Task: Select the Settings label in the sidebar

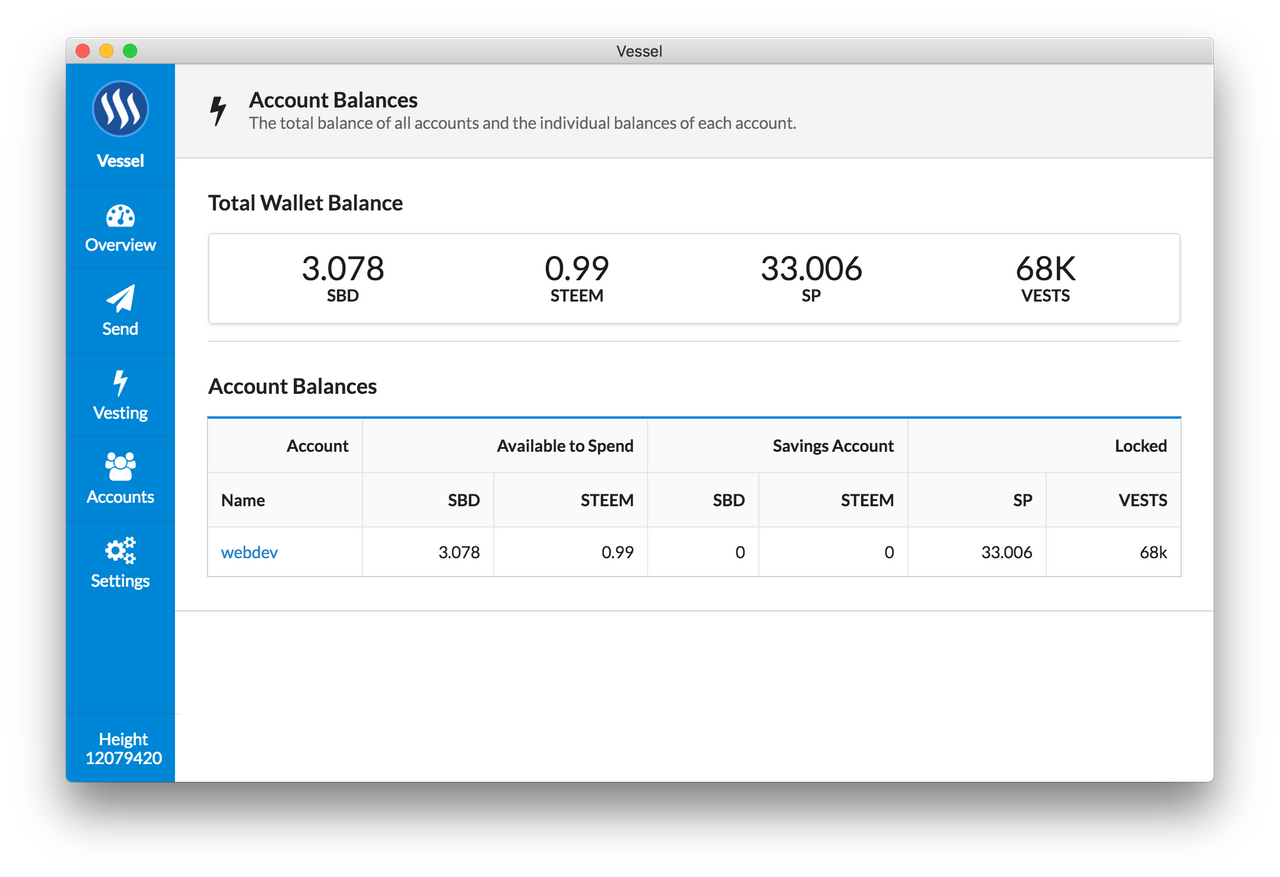Action: point(120,581)
